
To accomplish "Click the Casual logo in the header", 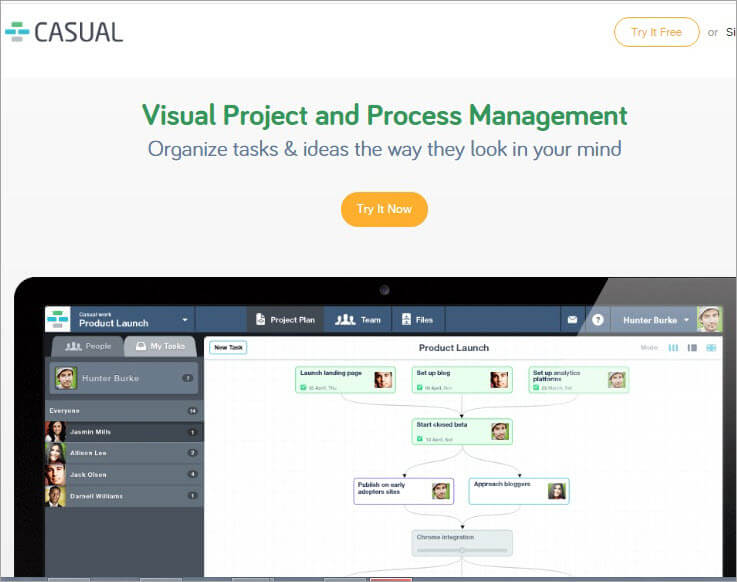I will pyautogui.click(x=64, y=32).
